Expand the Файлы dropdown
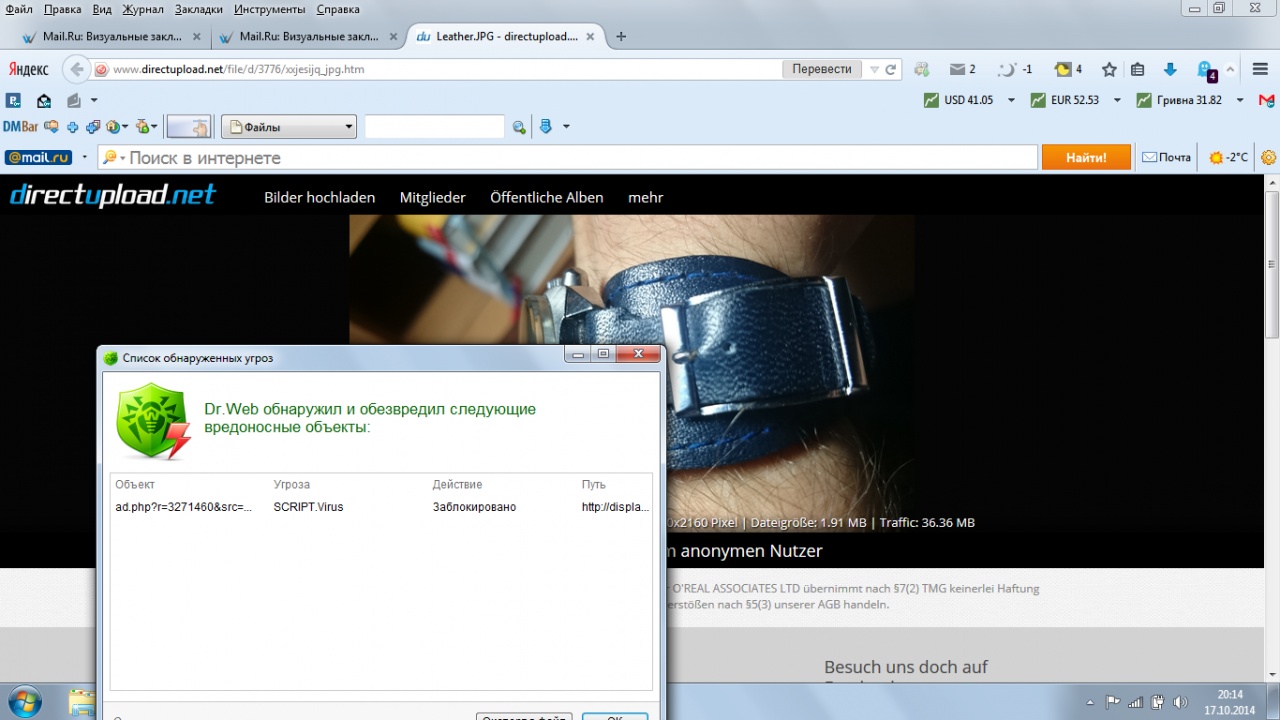The image size is (1280, 720). pyautogui.click(x=349, y=127)
